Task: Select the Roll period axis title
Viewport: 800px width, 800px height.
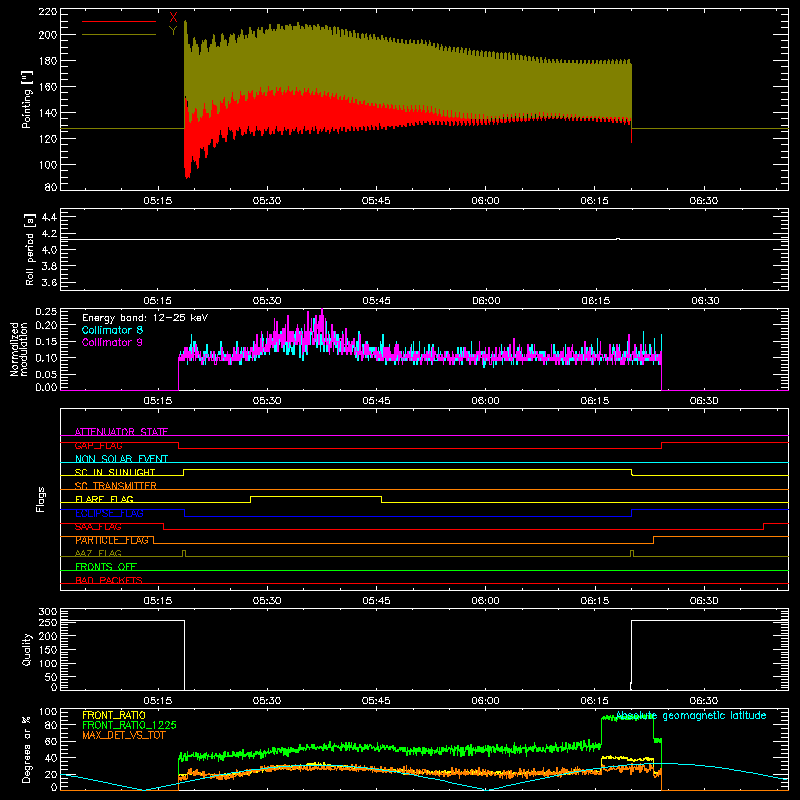Action: pyautogui.click(x=29, y=249)
